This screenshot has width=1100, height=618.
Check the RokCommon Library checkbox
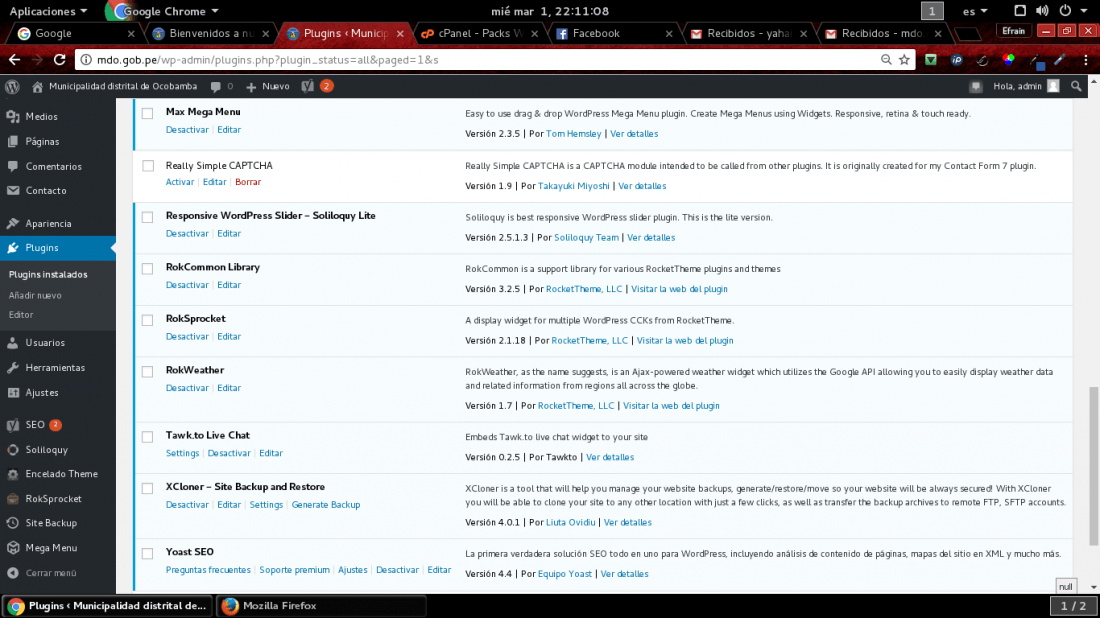click(x=147, y=268)
